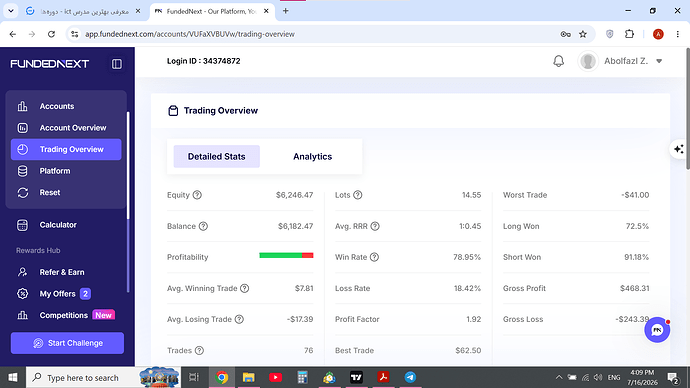Click the AI sparkle assistant icon
690x388 pixels.
pyautogui.click(x=679, y=149)
